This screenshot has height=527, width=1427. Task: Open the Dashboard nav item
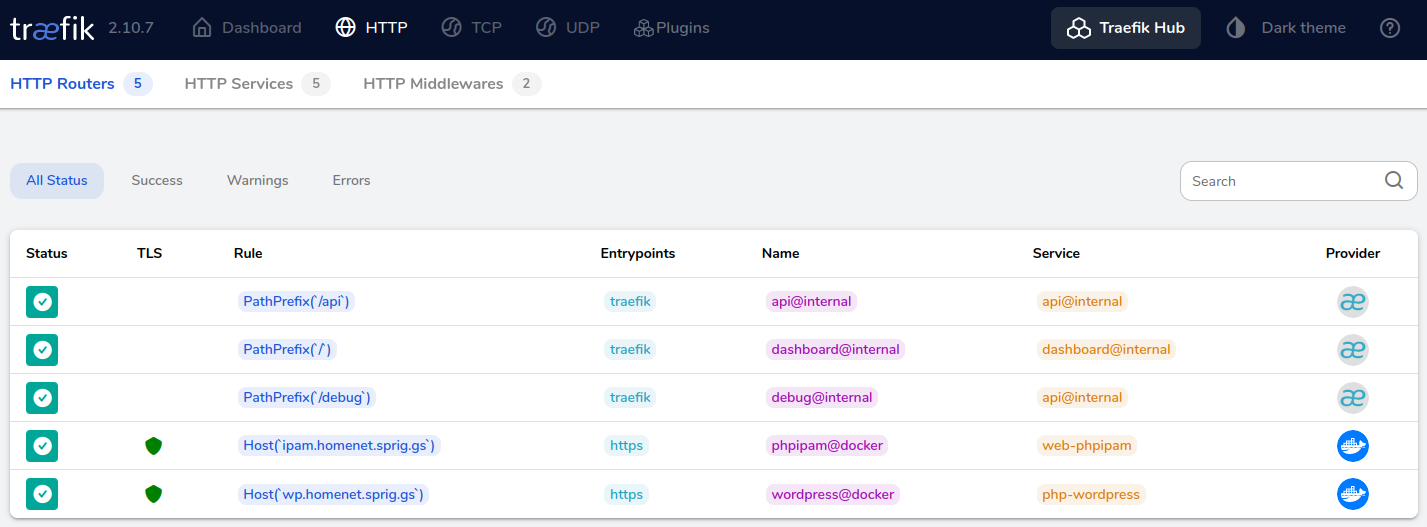[x=246, y=28]
